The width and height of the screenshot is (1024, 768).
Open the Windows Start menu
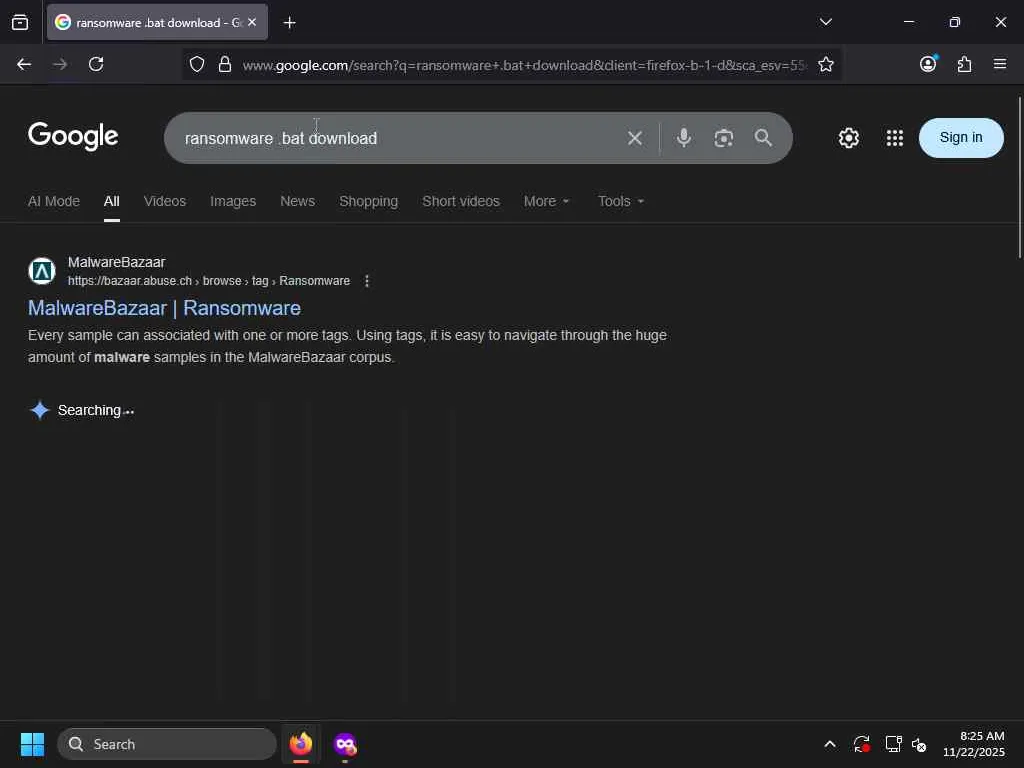pyautogui.click(x=32, y=744)
